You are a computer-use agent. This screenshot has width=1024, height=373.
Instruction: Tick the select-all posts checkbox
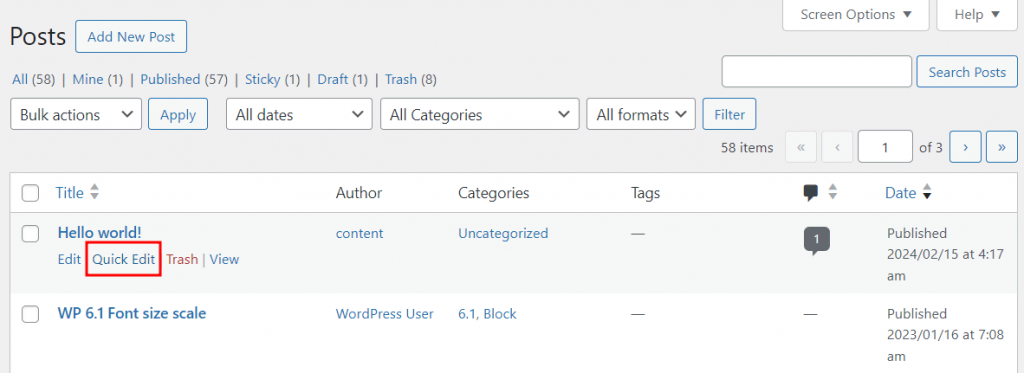[x=30, y=193]
